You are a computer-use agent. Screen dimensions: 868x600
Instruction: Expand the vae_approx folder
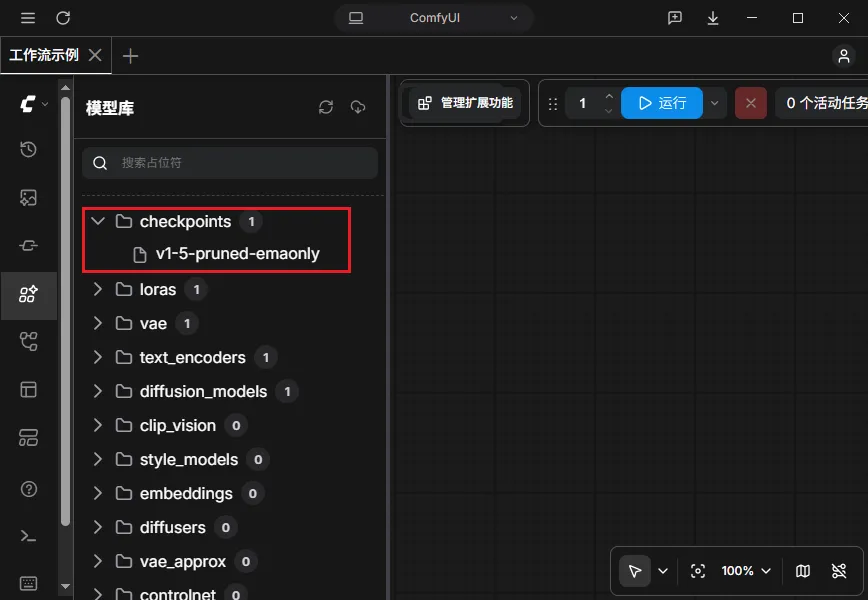click(98, 561)
